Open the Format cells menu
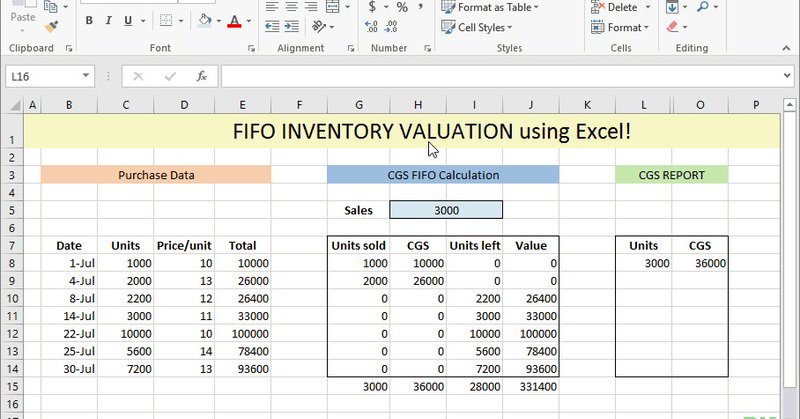 pos(619,28)
